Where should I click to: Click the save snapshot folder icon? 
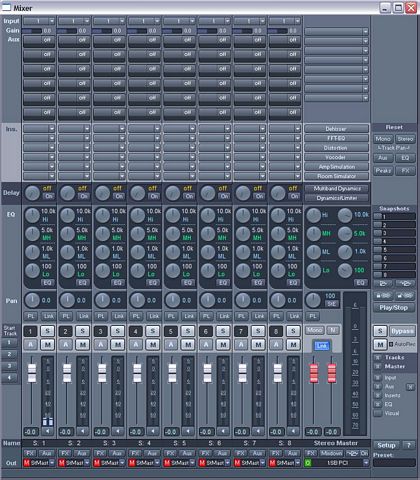pos(405,284)
